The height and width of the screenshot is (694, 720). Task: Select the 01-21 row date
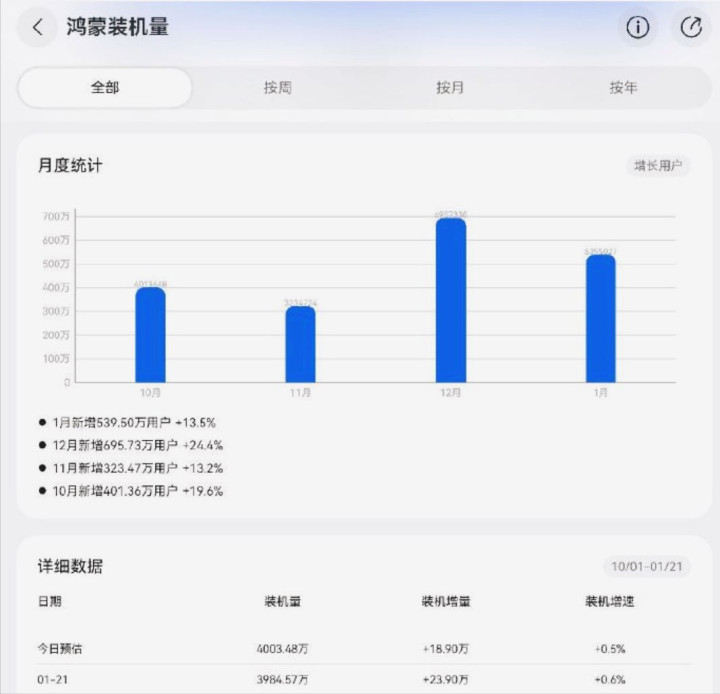[52, 679]
